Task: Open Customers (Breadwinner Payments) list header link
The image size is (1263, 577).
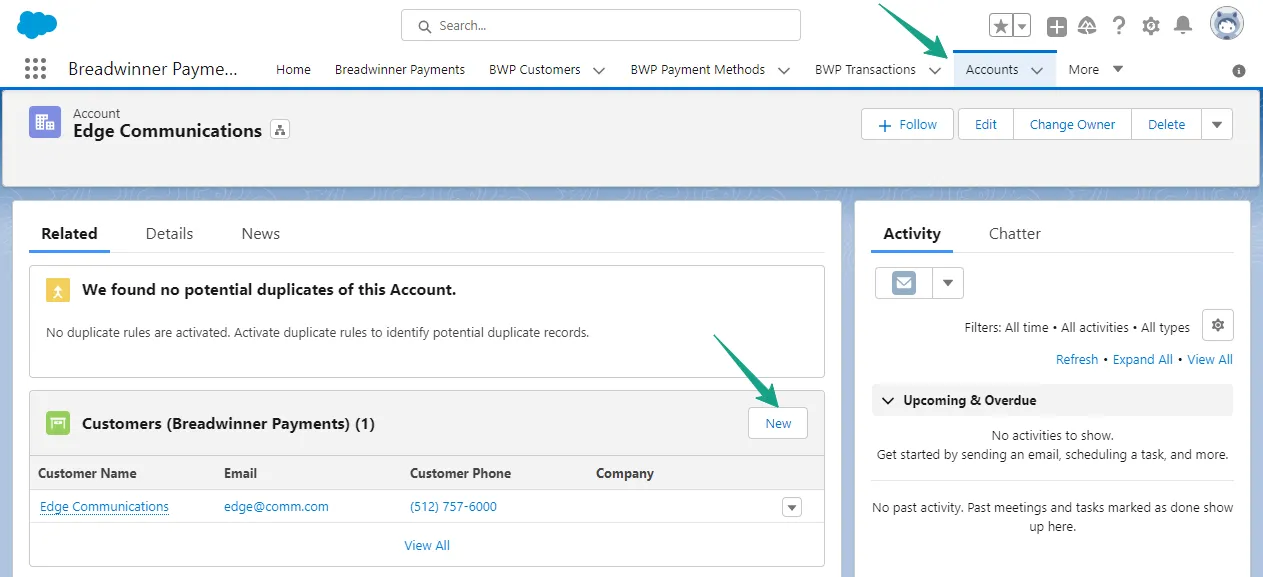Action: (x=228, y=424)
